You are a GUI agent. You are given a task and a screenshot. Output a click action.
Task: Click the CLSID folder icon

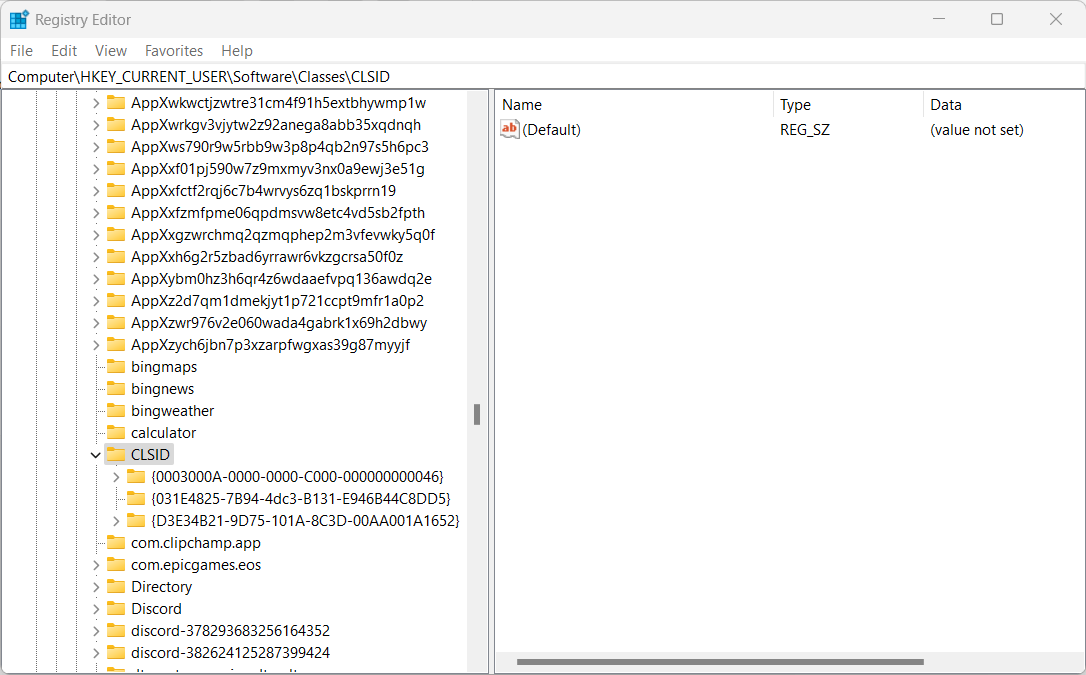[x=116, y=454]
